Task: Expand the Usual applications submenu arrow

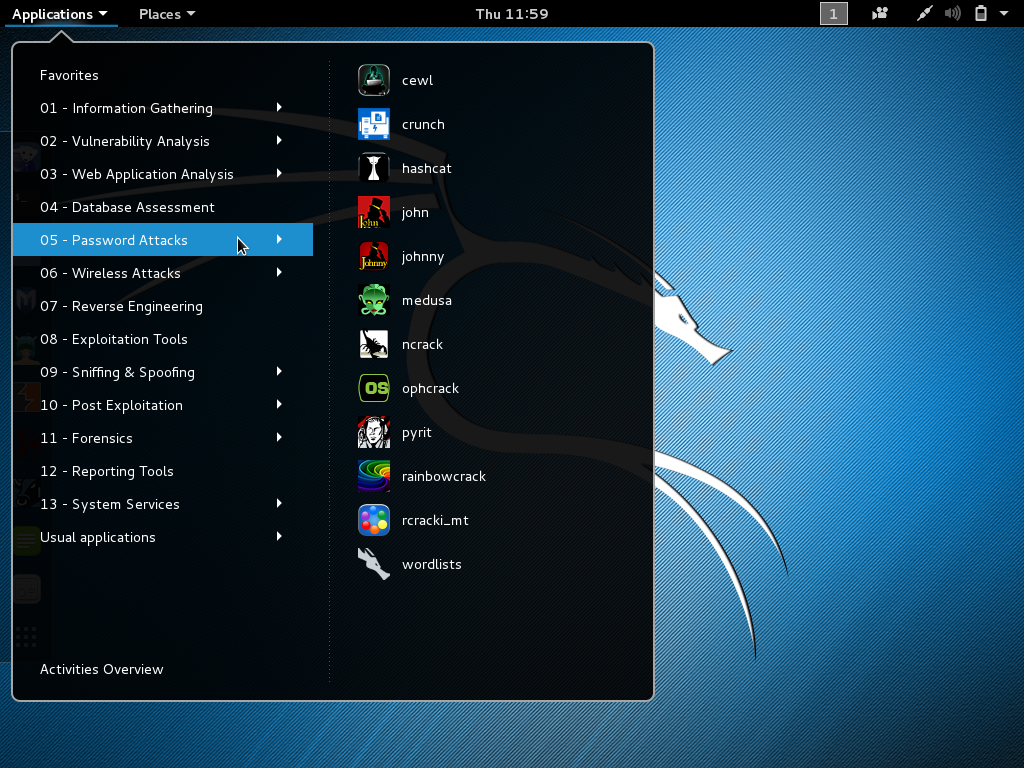Action: [279, 536]
